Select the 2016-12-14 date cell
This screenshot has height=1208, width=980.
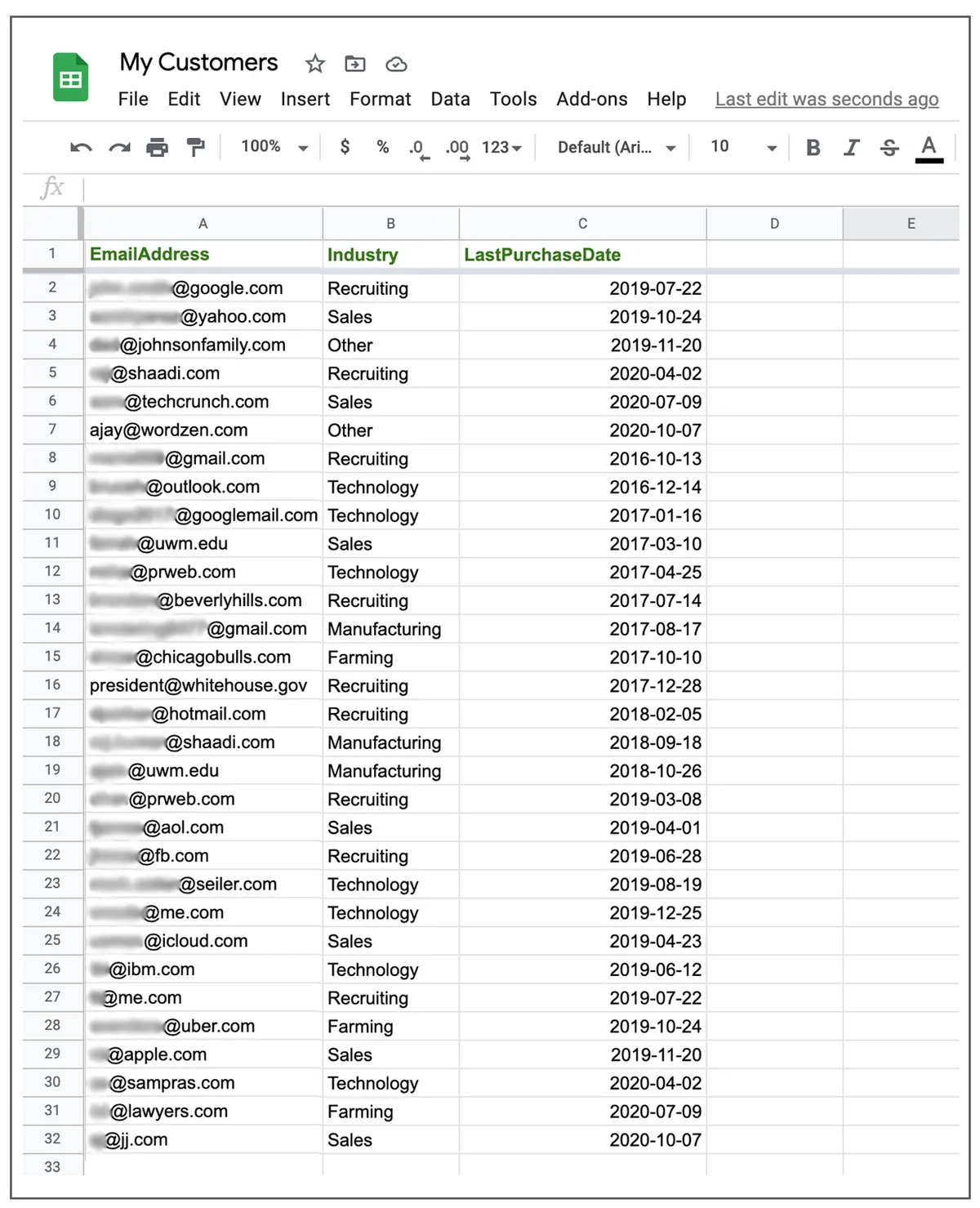pos(582,487)
